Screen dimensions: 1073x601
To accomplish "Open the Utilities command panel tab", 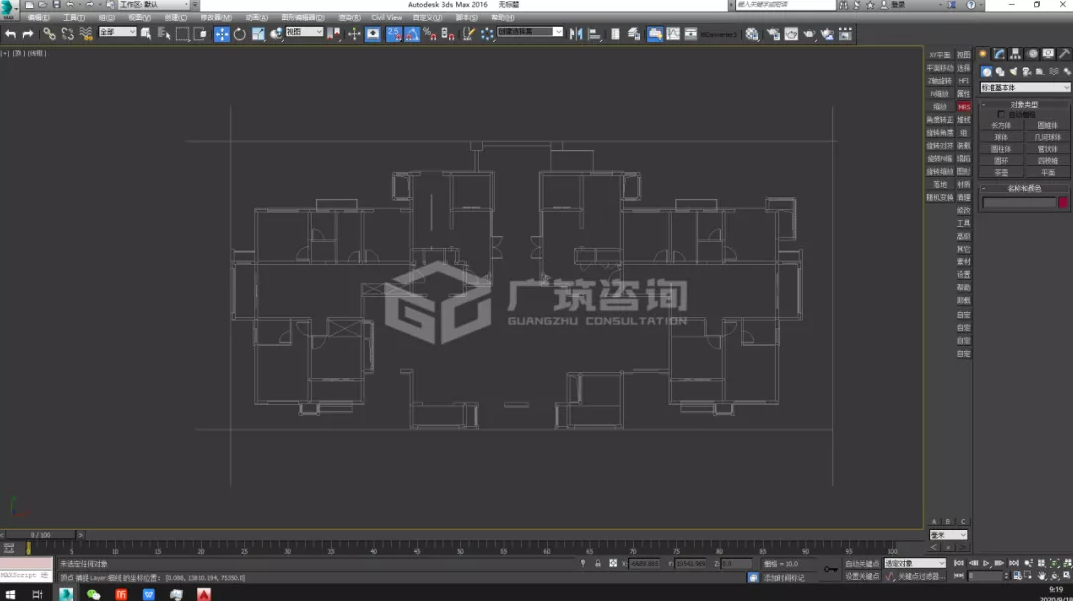I will [1064, 53].
